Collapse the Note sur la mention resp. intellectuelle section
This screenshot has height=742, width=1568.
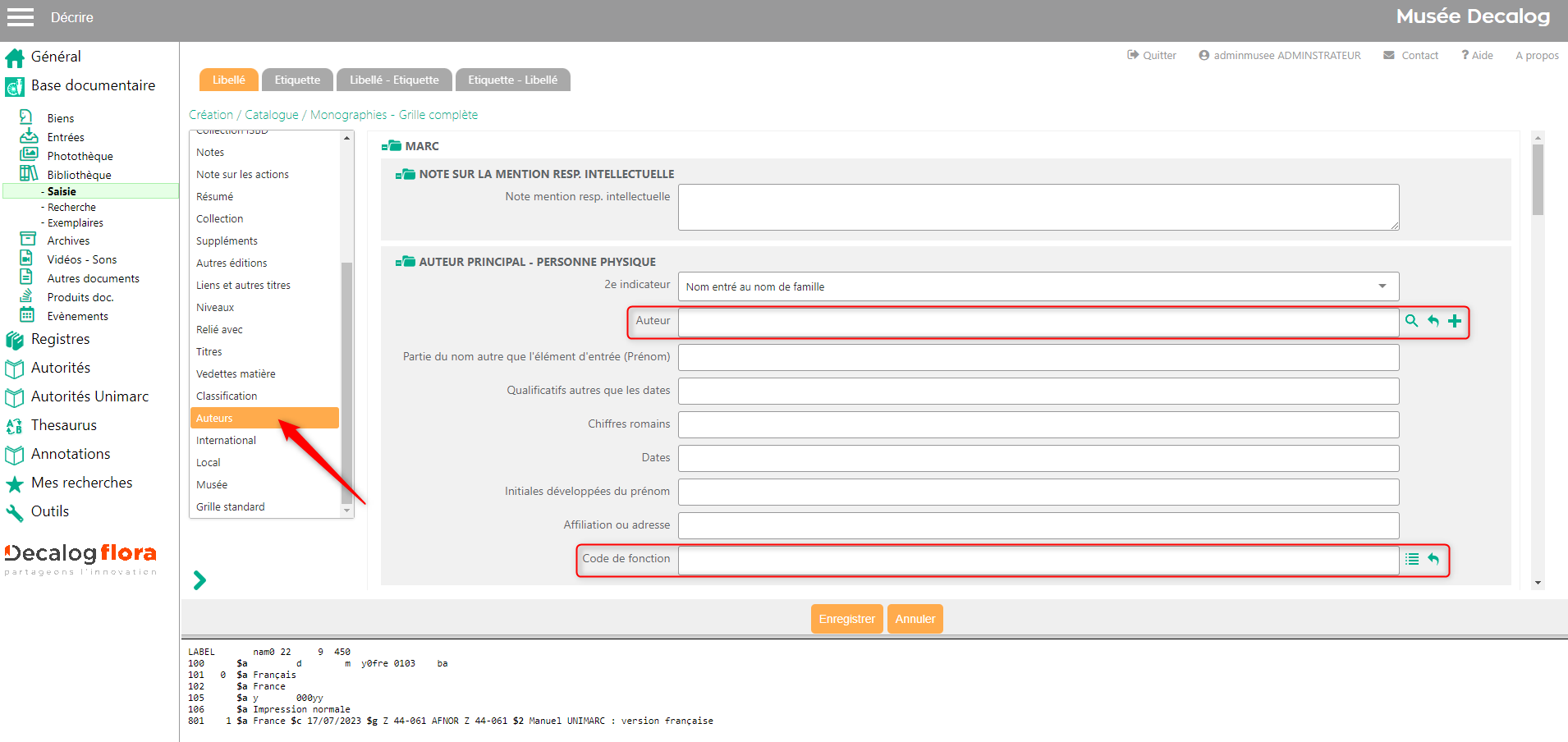point(405,174)
